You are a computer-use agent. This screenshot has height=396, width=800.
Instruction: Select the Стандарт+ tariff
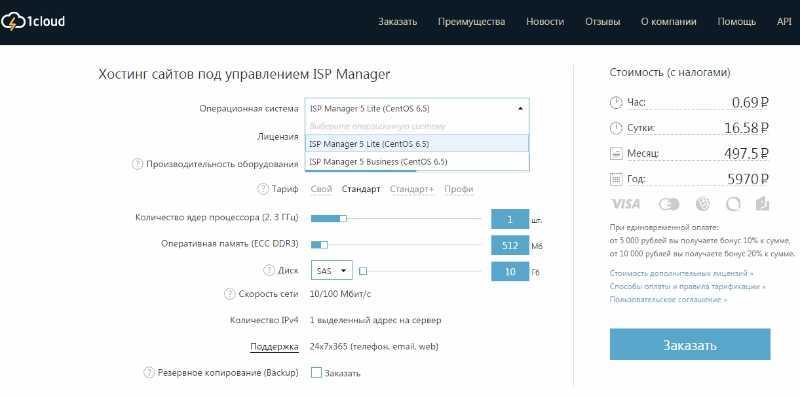coord(412,189)
